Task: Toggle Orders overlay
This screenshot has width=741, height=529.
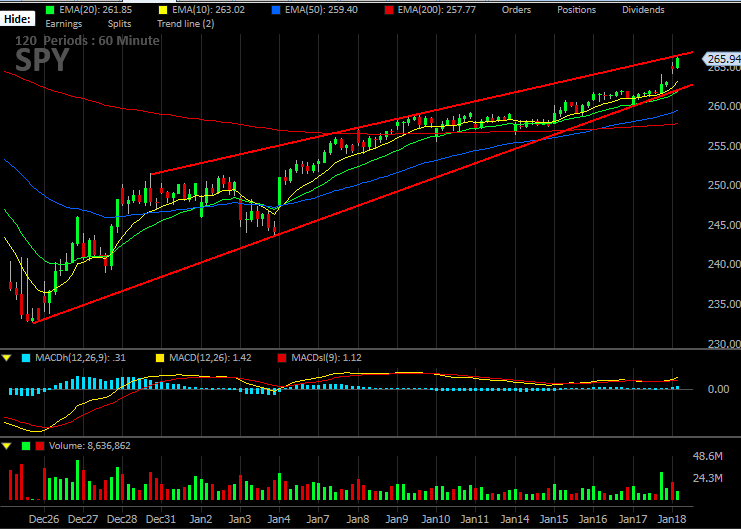Action: (x=516, y=9)
